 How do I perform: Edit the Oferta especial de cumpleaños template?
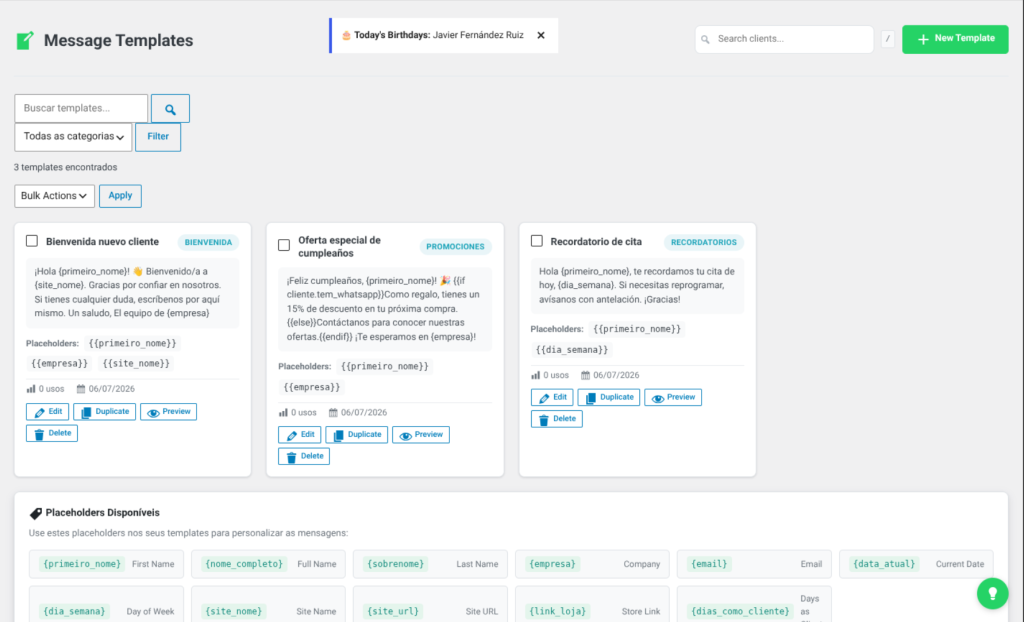click(300, 434)
